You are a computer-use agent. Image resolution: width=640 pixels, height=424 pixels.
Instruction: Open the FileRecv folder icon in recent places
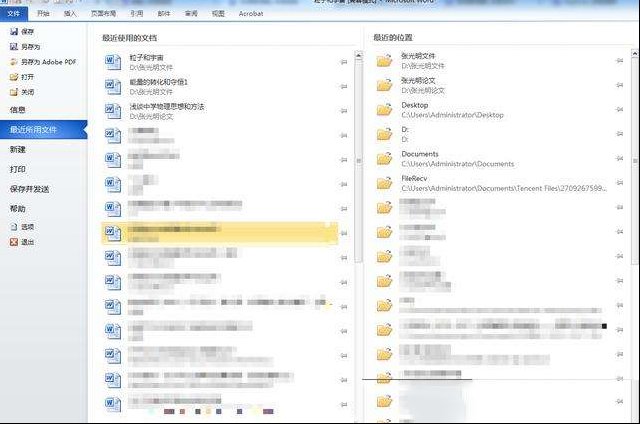tap(384, 183)
